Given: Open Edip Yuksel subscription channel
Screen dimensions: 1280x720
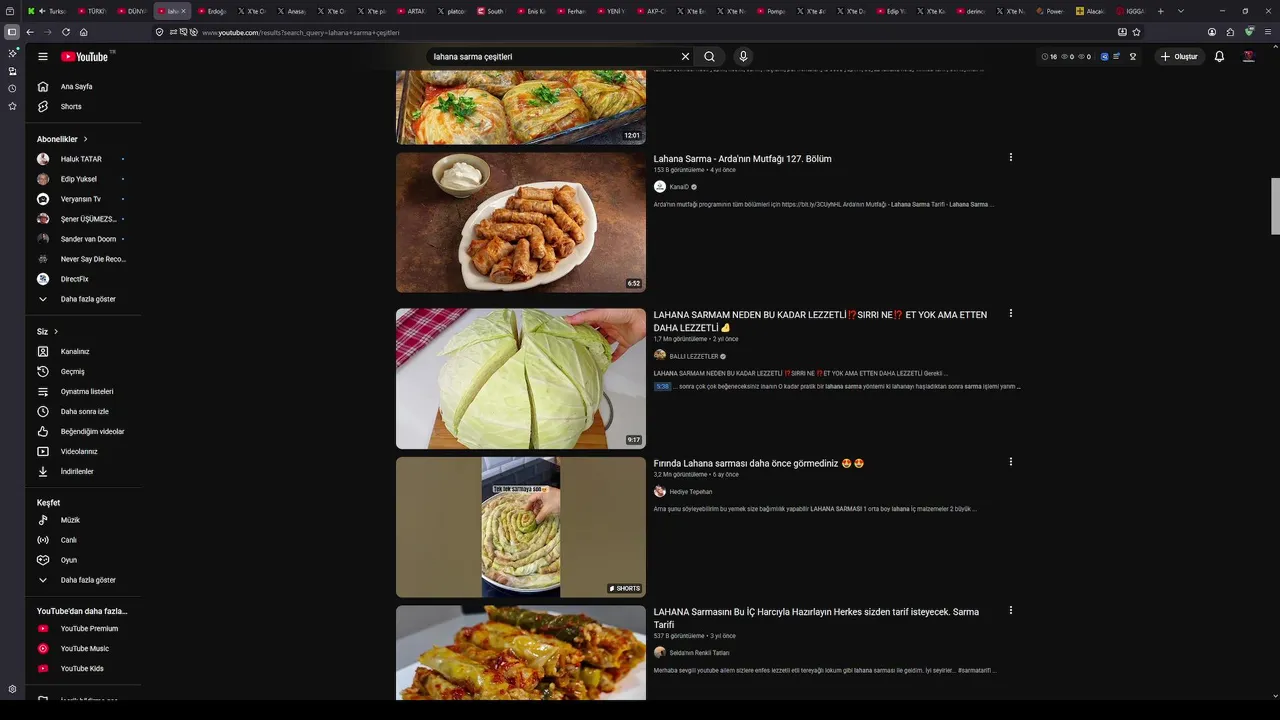Looking at the screenshot, I should pyautogui.click(x=82, y=179).
